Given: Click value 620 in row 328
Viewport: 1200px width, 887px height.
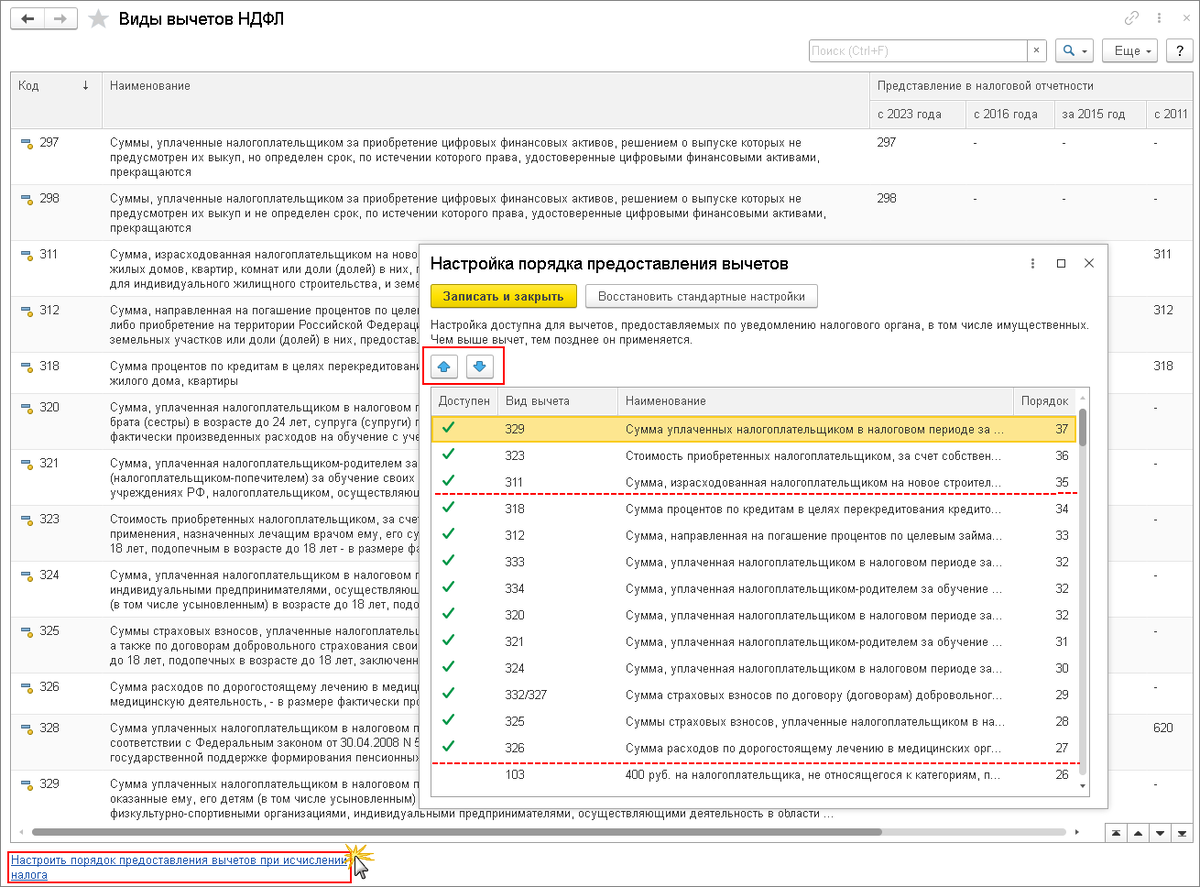Looking at the screenshot, I should click(x=1163, y=728).
